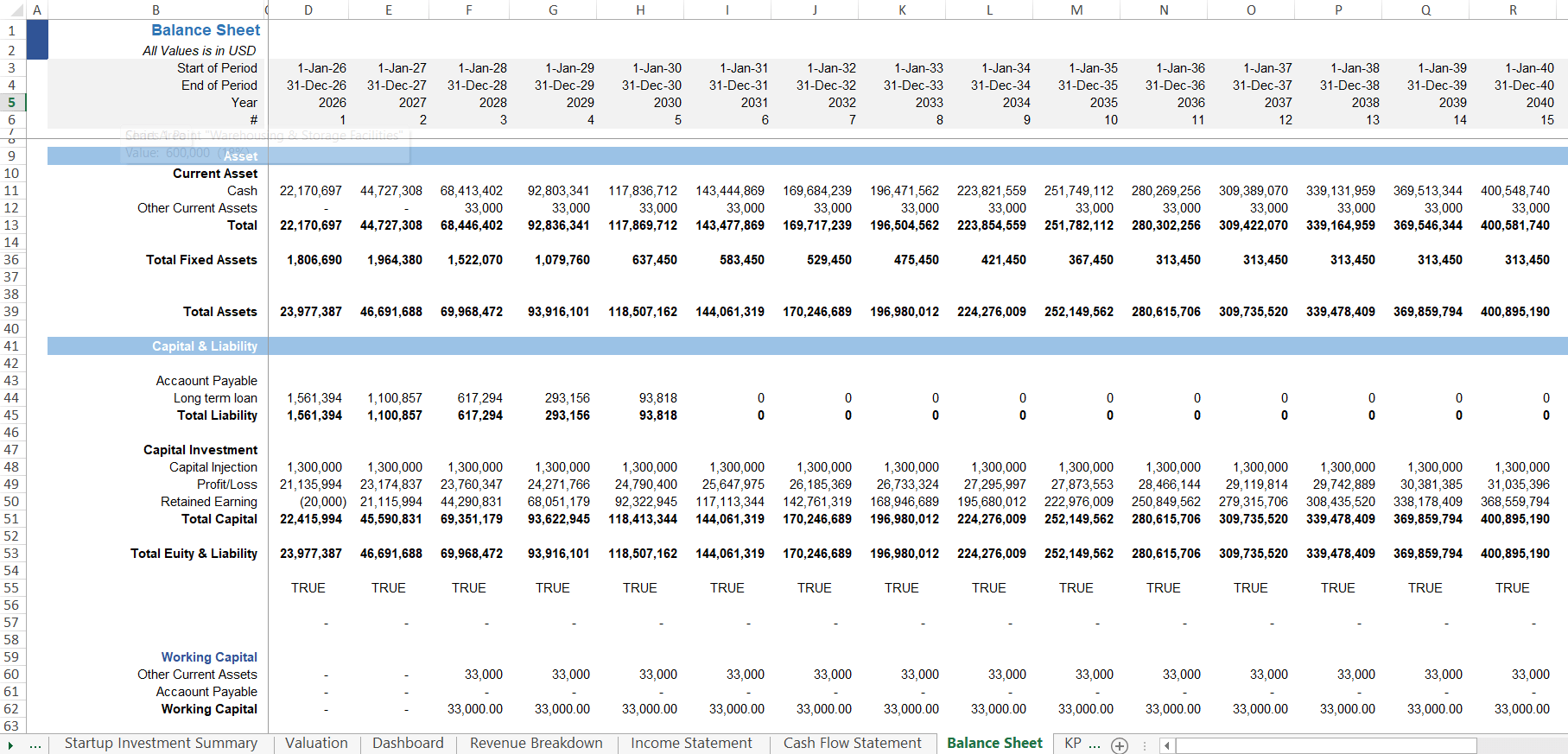Open the Income Statement sheet tab
The height and width of the screenshot is (754, 1568).
click(x=691, y=744)
